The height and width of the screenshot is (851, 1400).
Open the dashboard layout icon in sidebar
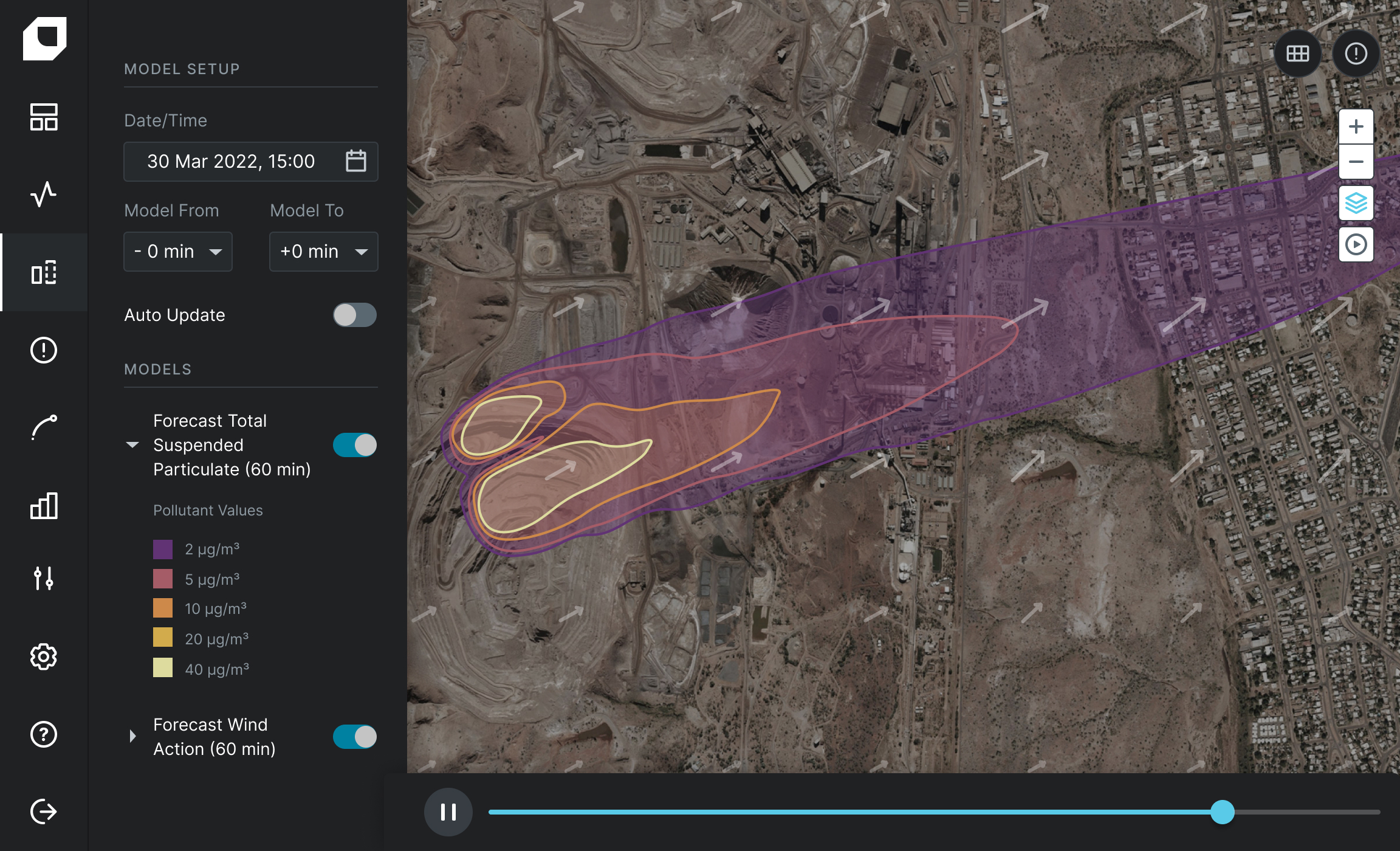(x=44, y=117)
